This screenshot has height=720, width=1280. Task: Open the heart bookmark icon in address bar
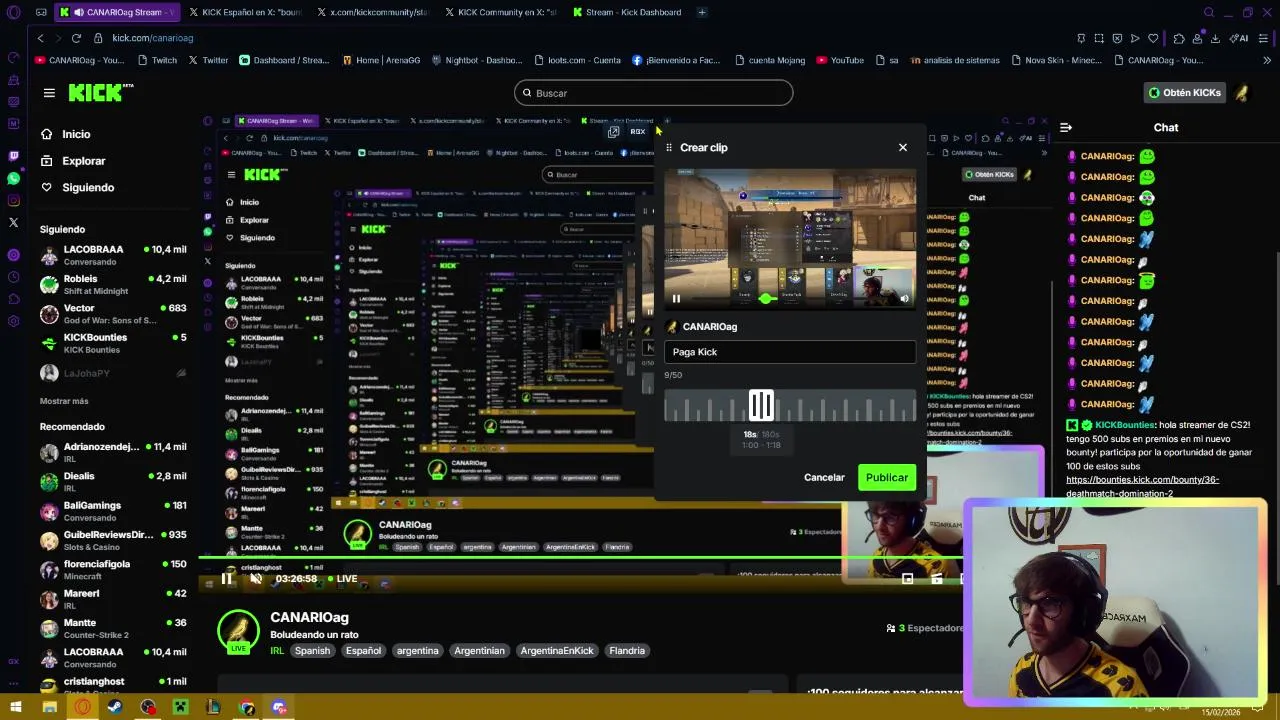[1153, 38]
